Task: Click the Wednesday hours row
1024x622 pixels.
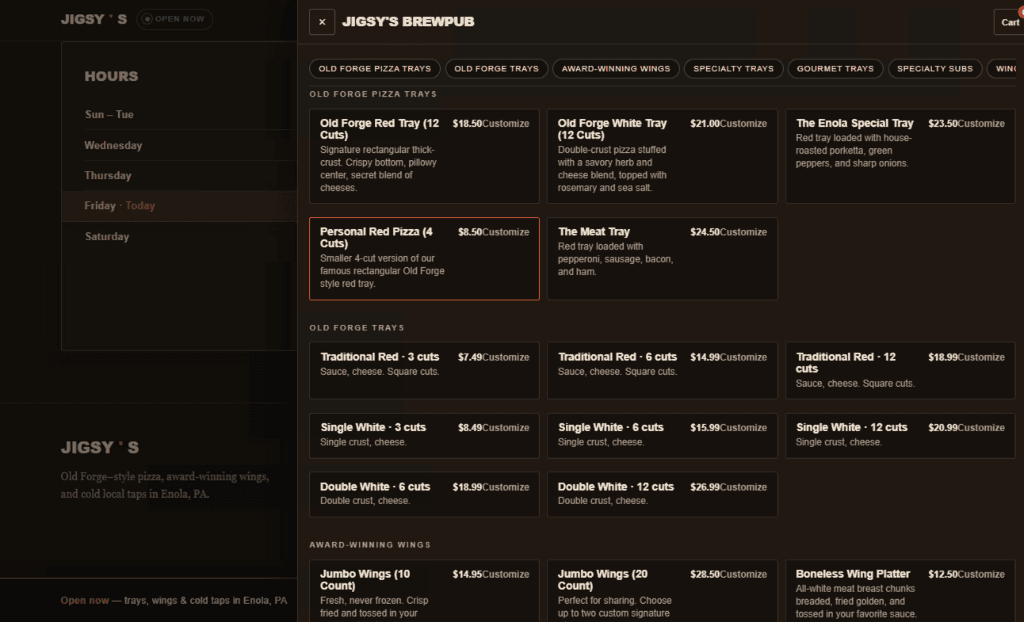Action: point(180,145)
